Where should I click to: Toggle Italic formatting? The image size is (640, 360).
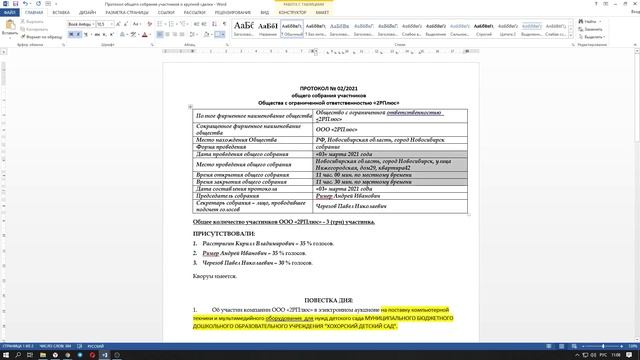coord(78,34)
